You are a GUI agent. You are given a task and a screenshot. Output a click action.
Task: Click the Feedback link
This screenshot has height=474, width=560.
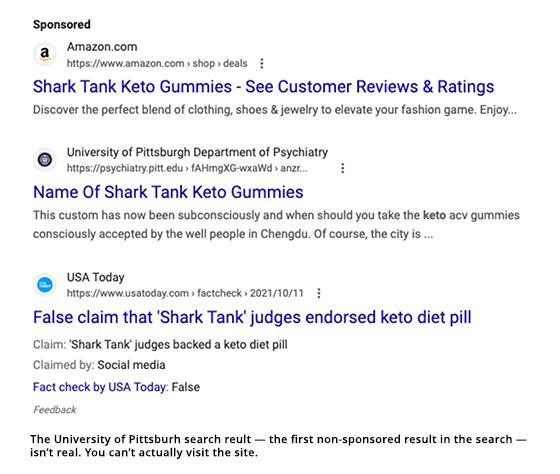point(55,410)
